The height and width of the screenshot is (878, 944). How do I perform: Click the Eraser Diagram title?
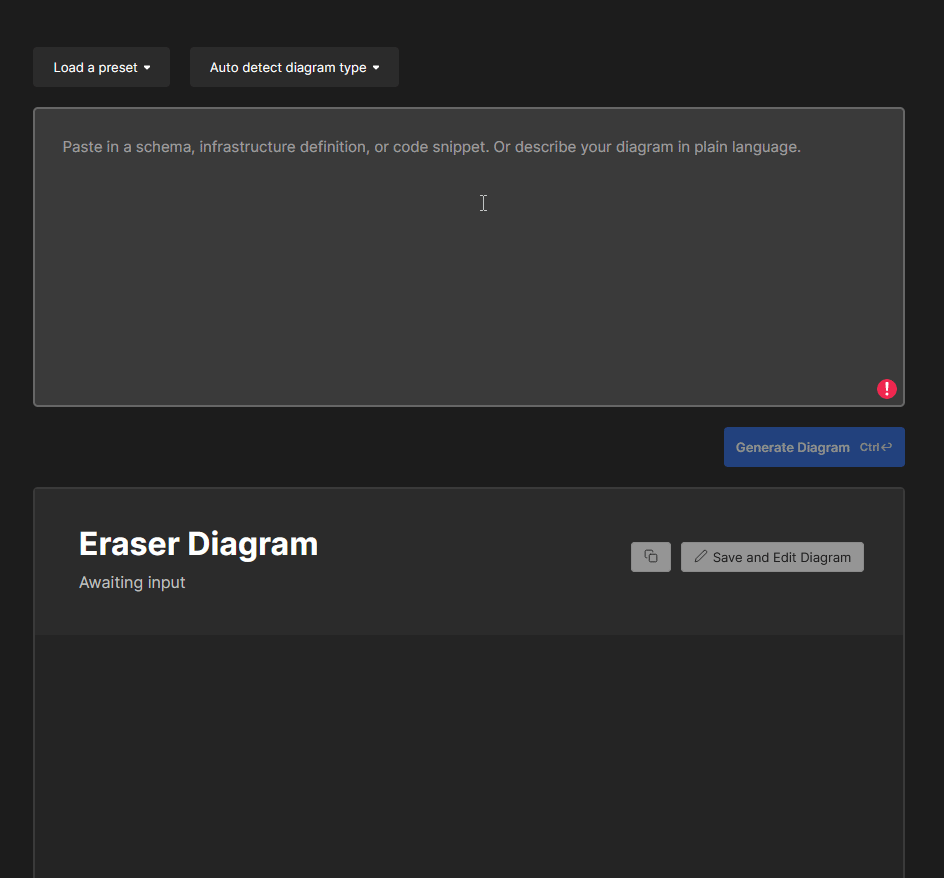coord(198,544)
